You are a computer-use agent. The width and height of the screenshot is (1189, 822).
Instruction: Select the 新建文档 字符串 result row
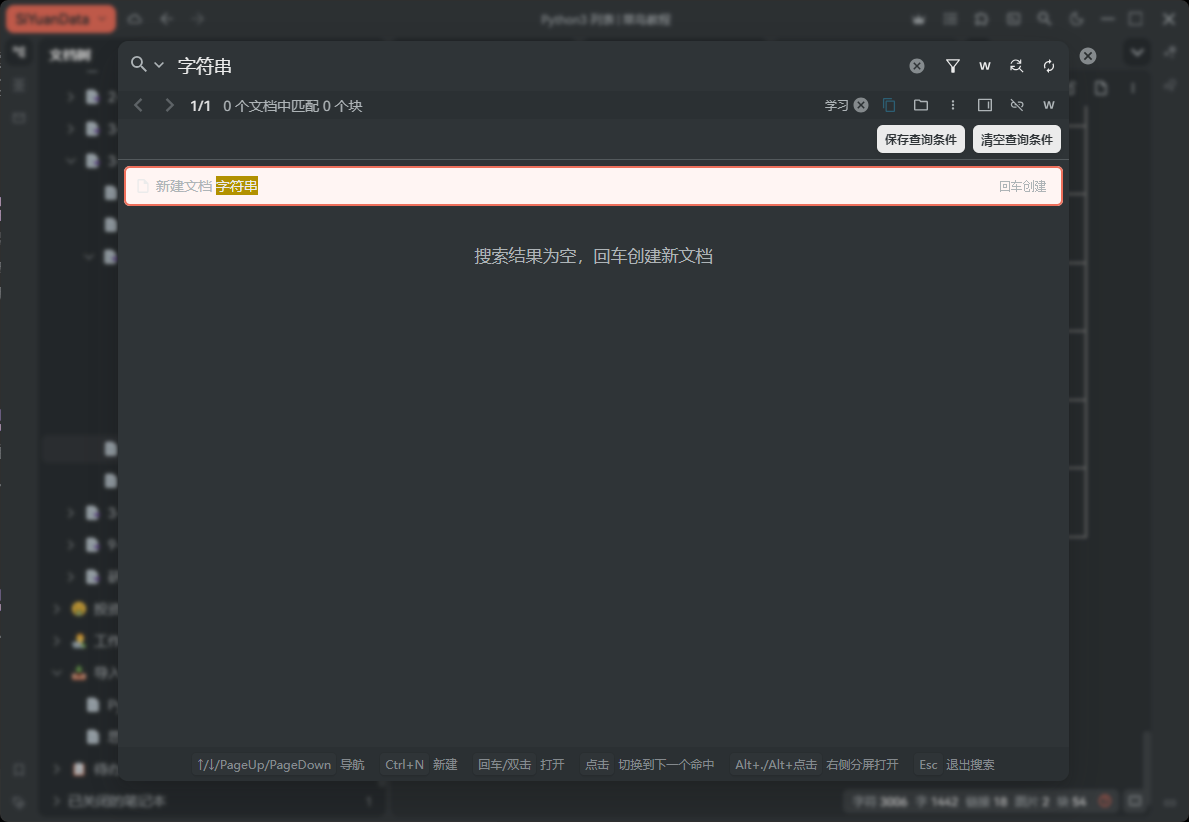pyautogui.click(x=593, y=187)
